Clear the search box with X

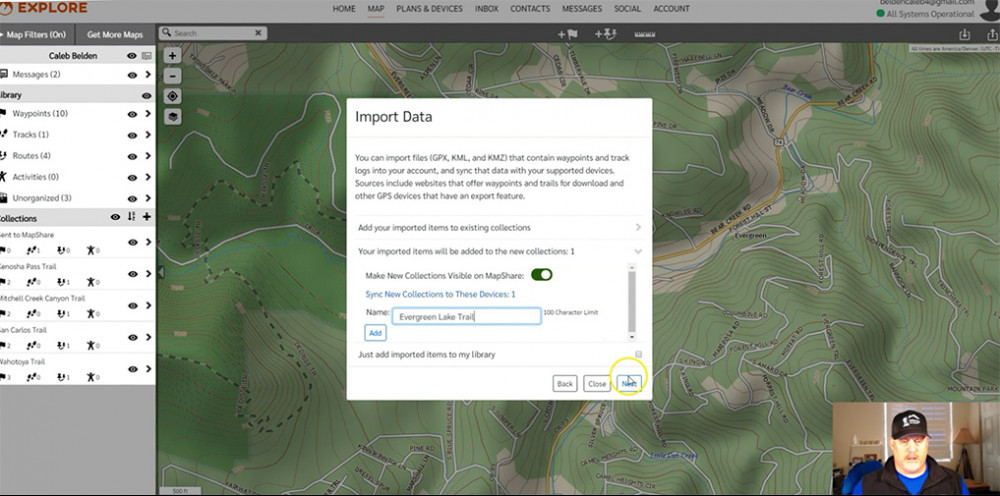258,33
